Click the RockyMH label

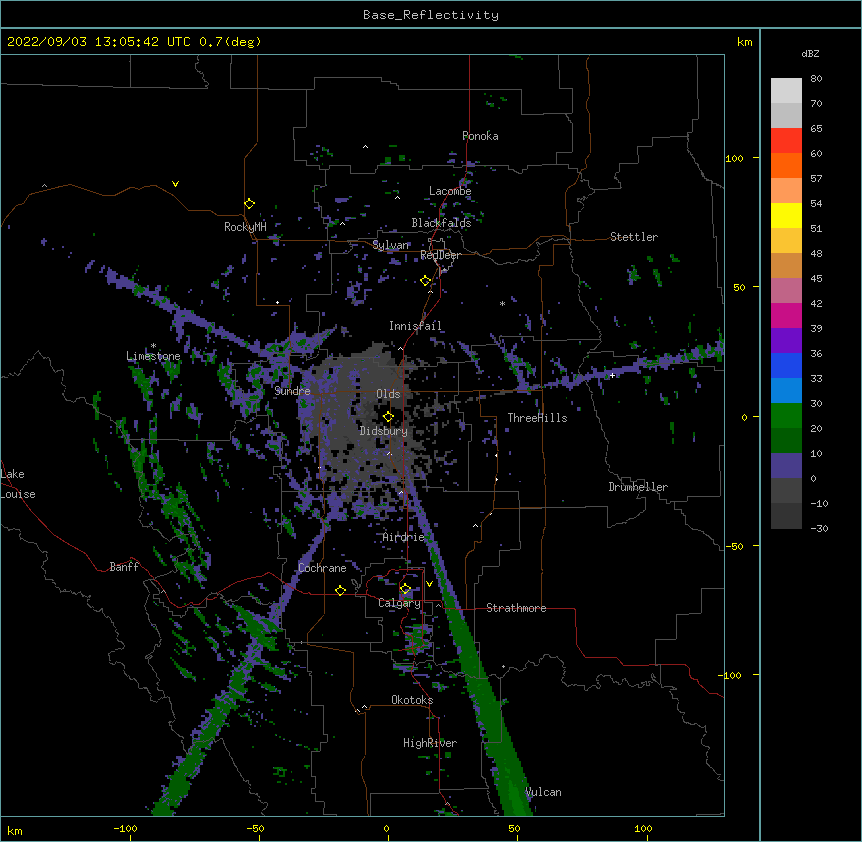tap(245, 227)
